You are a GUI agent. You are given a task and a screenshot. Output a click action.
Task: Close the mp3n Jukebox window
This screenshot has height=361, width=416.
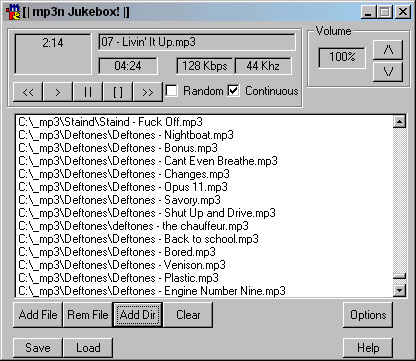(403, 12)
